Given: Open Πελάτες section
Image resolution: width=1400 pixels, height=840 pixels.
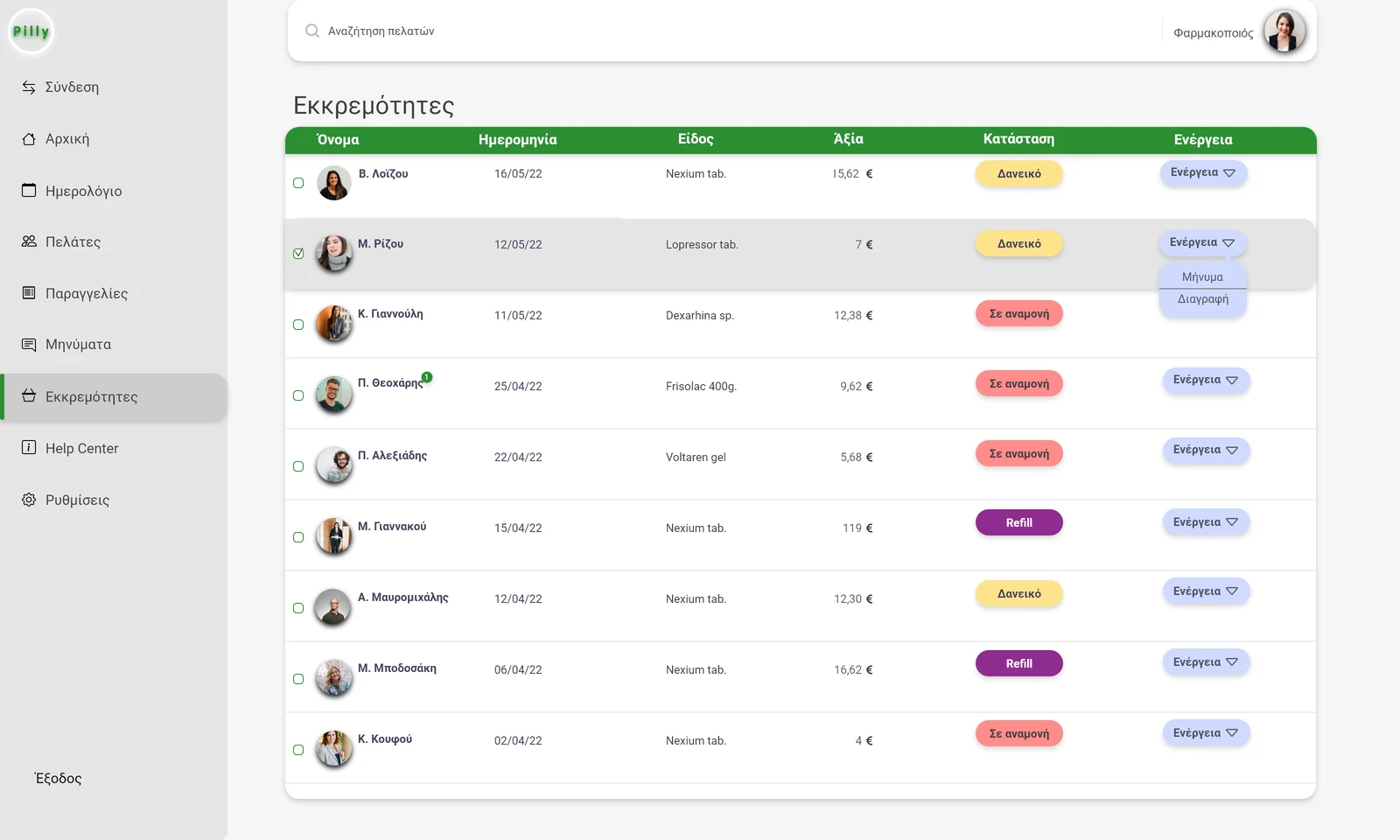Looking at the screenshot, I should [x=73, y=241].
